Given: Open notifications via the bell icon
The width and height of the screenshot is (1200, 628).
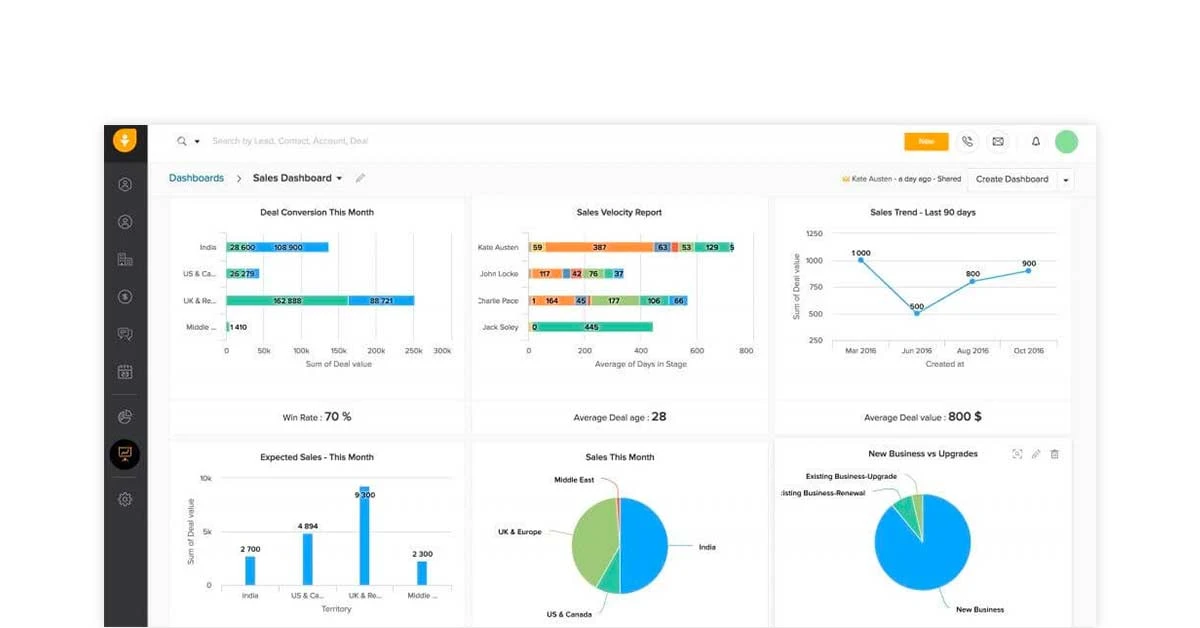Looking at the screenshot, I should (1038, 141).
